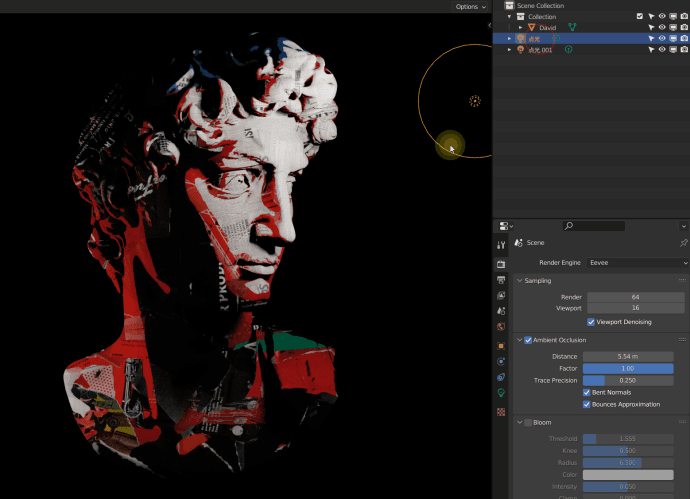Image resolution: width=690 pixels, height=499 pixels.
Task: Click the viewport sidebar toggle arrow
Action: pos(489,25)
